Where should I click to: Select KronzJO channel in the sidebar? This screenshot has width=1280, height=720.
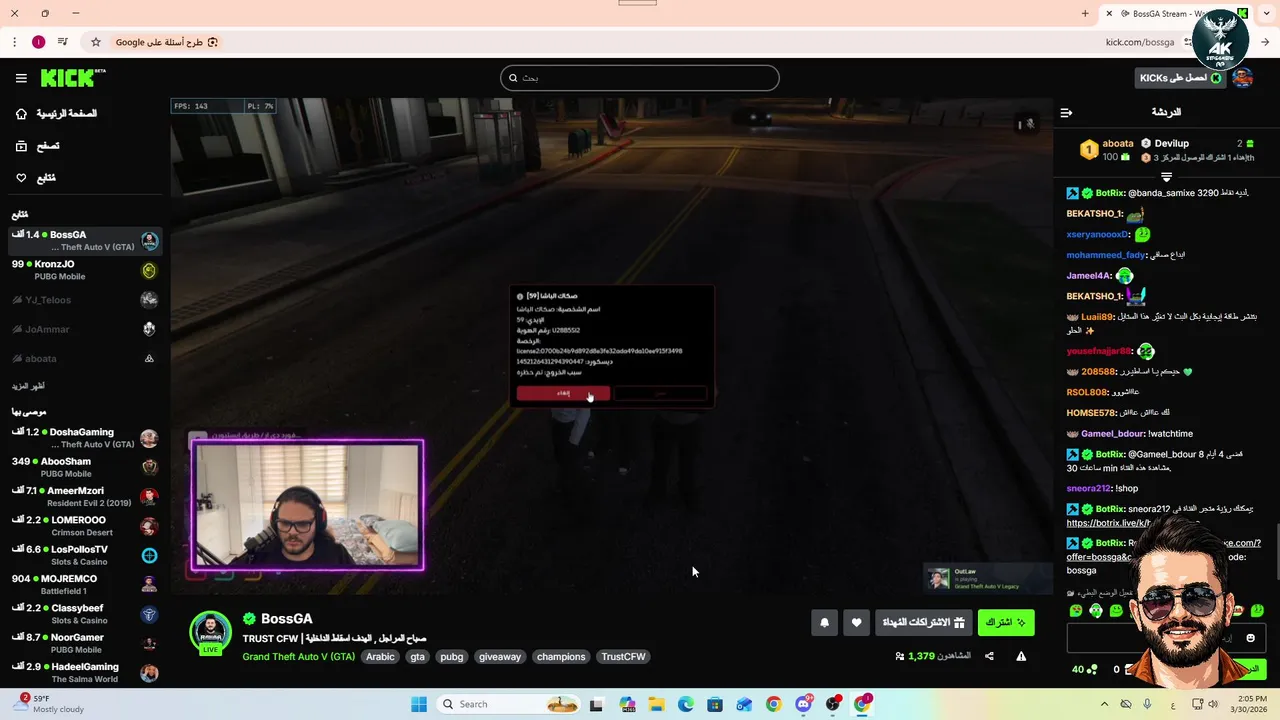(x=85, y=270)
